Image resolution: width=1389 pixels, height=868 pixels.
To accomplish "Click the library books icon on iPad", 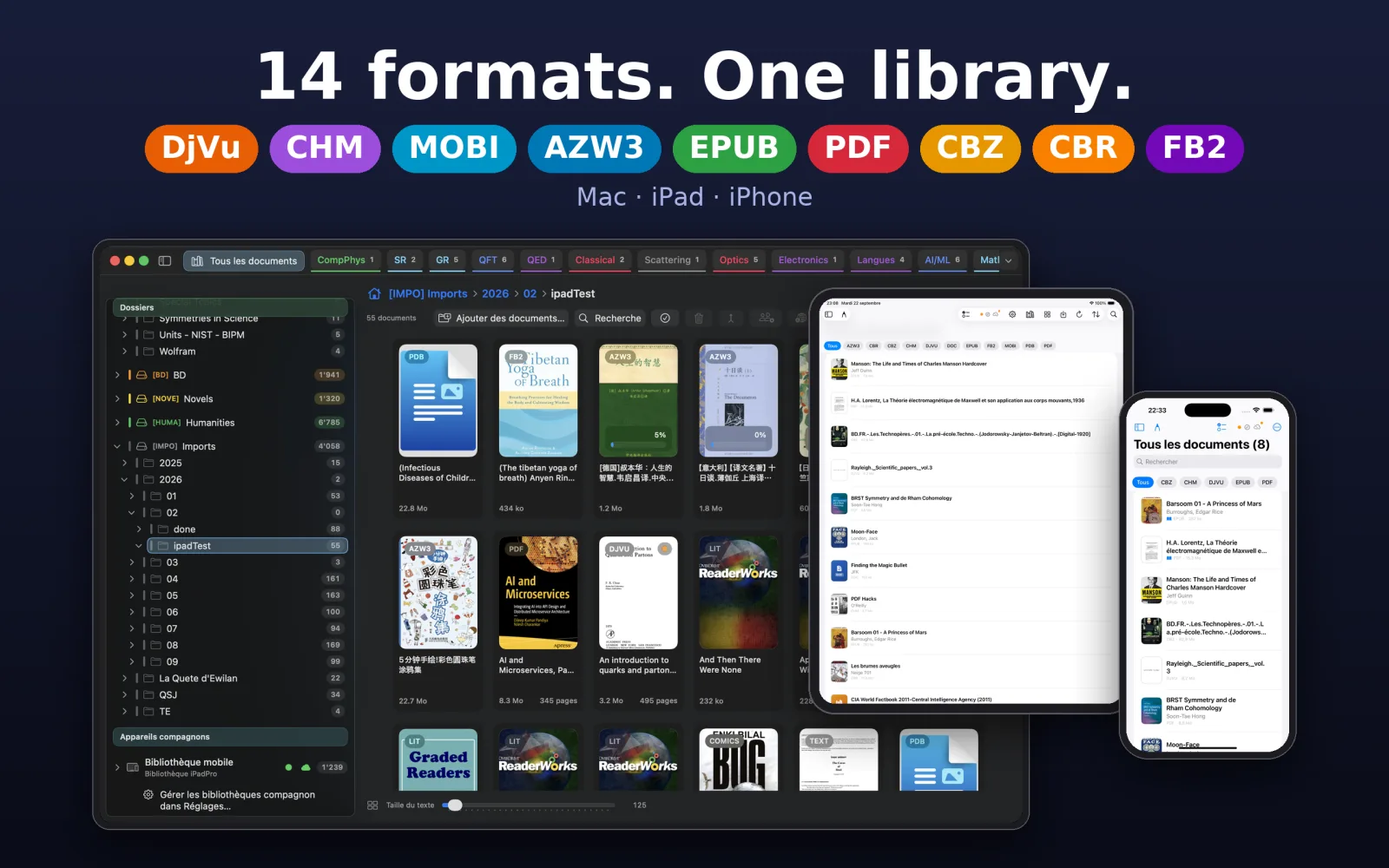I will pyautogui.click(x=1030, y=314).
